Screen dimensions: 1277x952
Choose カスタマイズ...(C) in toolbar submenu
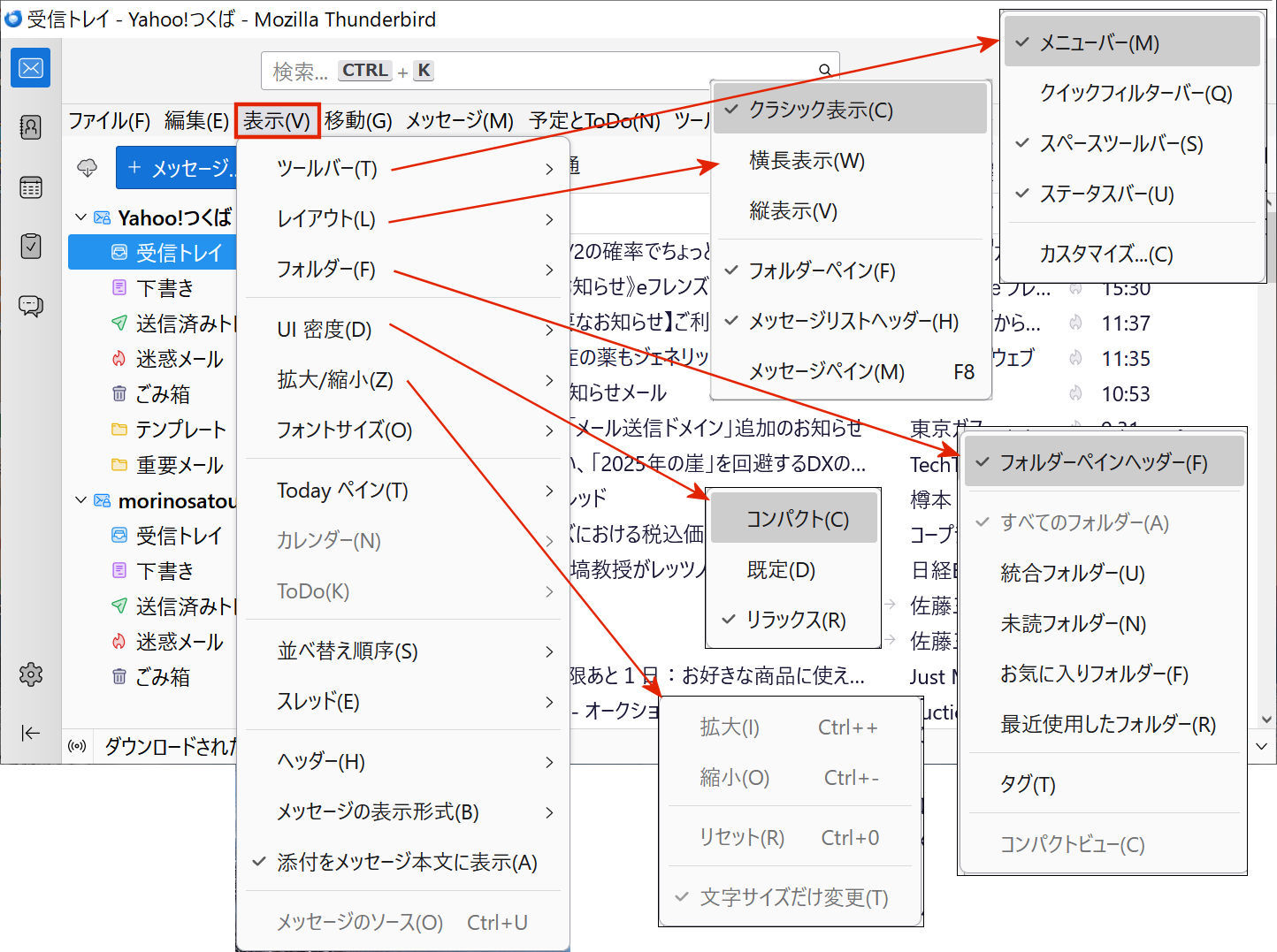[1105, 255]
